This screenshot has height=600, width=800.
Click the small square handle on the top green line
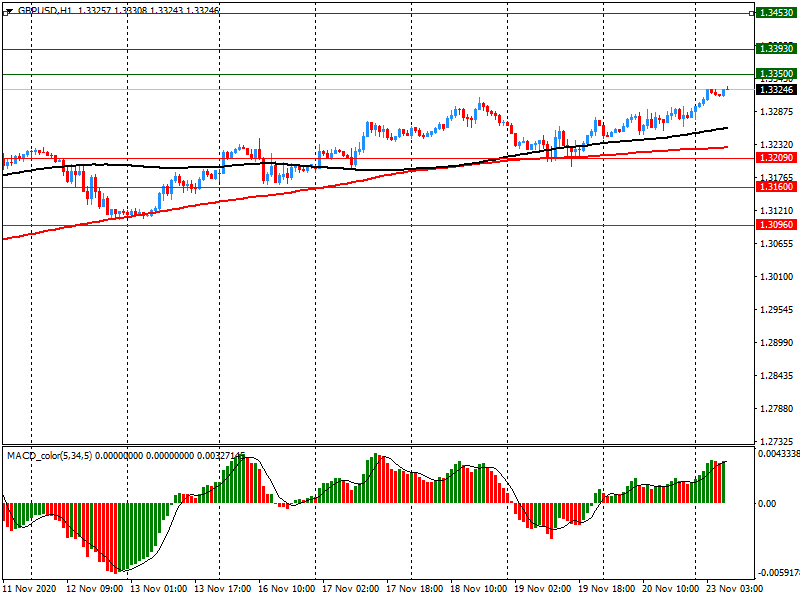click(x=751, y=13)
